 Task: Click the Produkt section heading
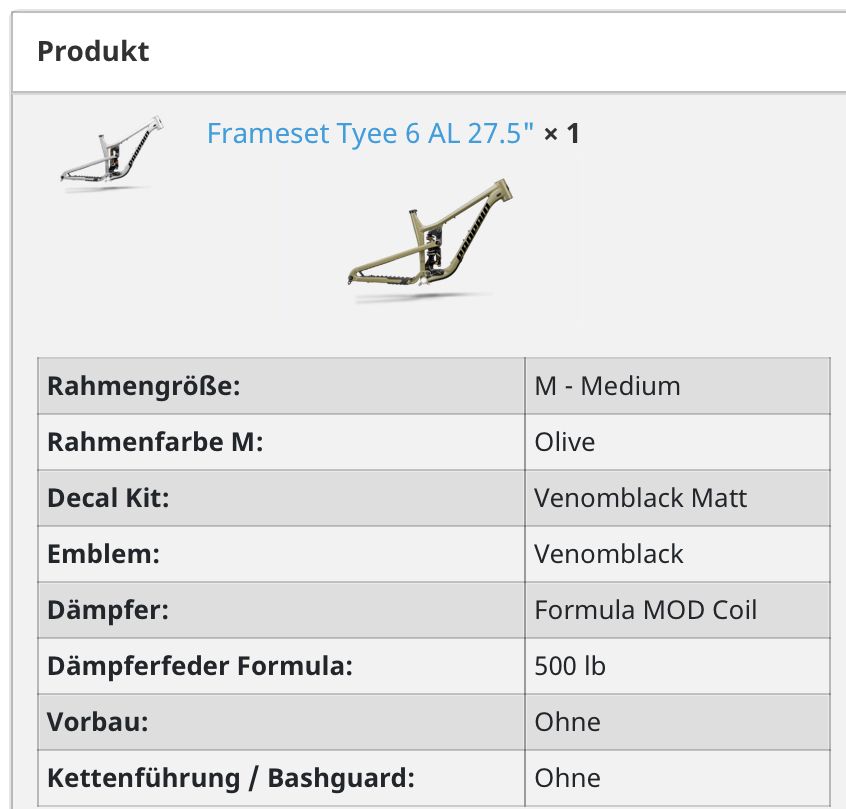point(93,51)
